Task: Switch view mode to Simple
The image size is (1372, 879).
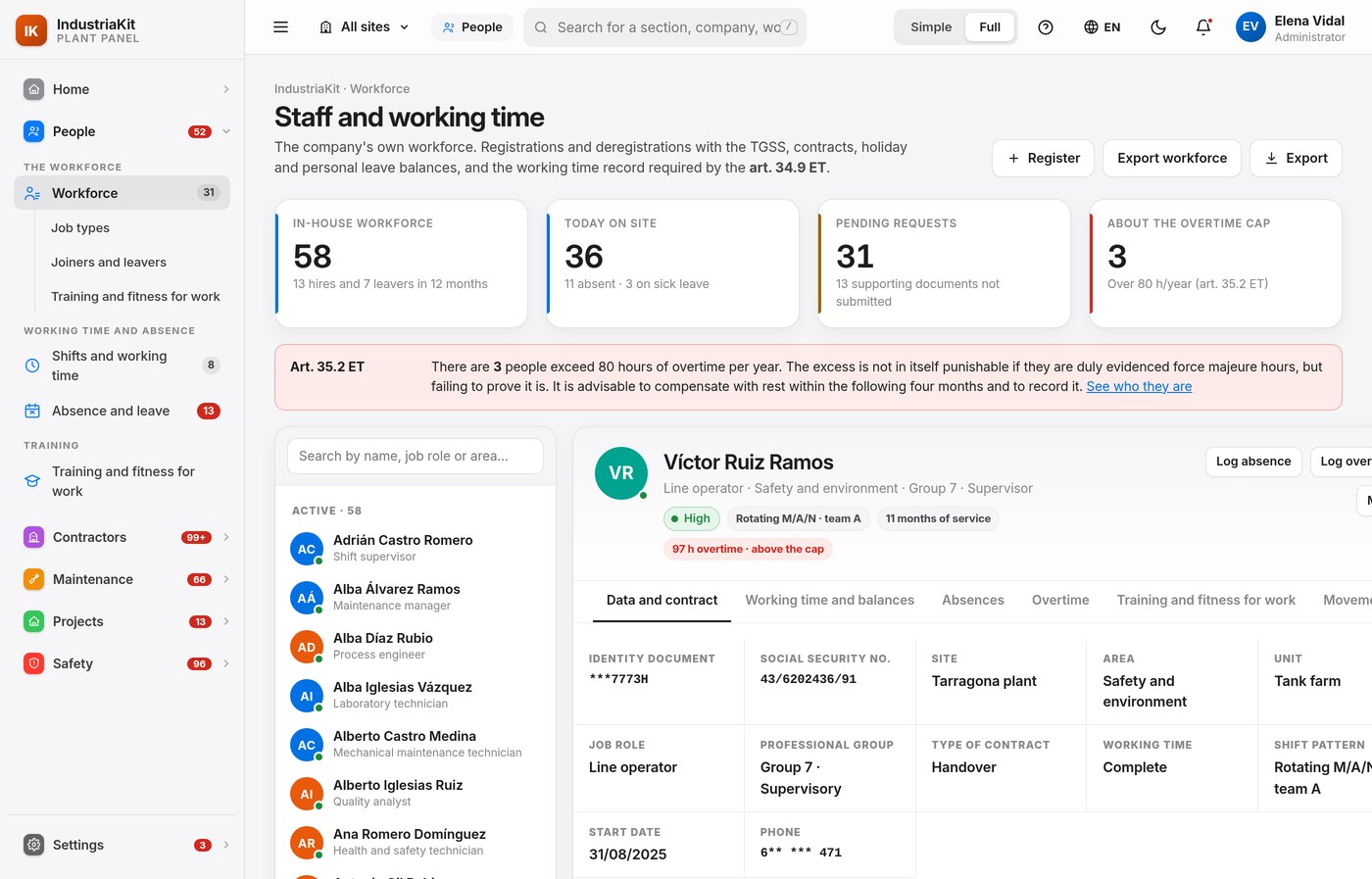Action: tap(931, 27)
